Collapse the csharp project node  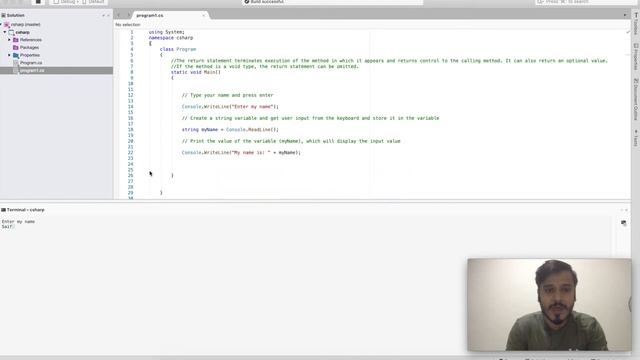[x=5, y=32]
